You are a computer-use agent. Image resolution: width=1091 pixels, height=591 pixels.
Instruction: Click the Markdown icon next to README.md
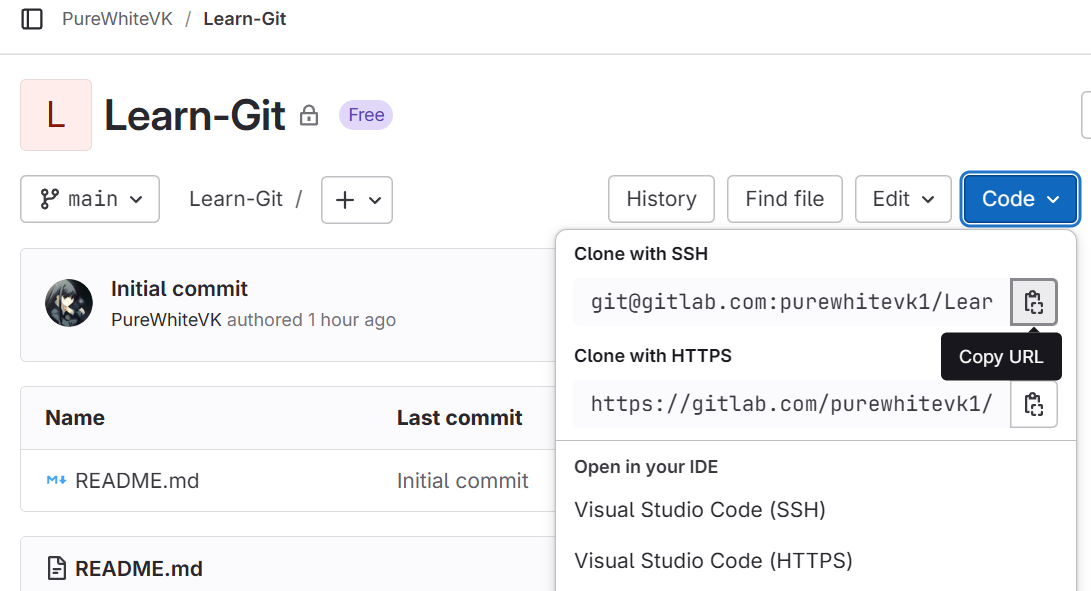pos(56,481)
